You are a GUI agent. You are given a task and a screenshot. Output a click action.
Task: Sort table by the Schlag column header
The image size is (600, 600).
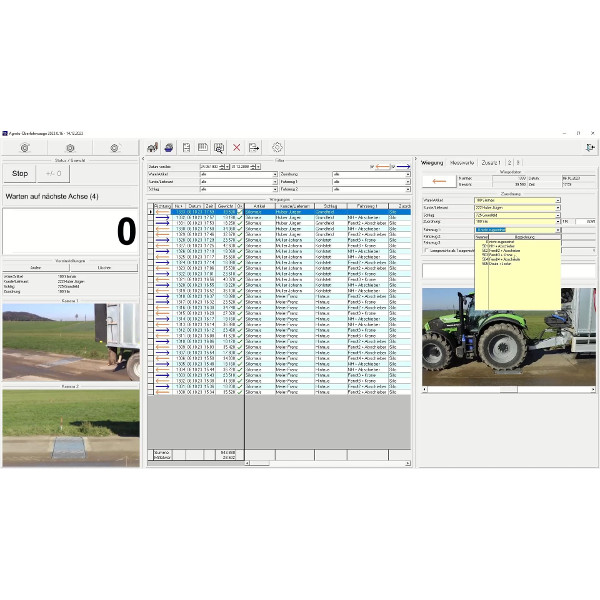point(331,206)
